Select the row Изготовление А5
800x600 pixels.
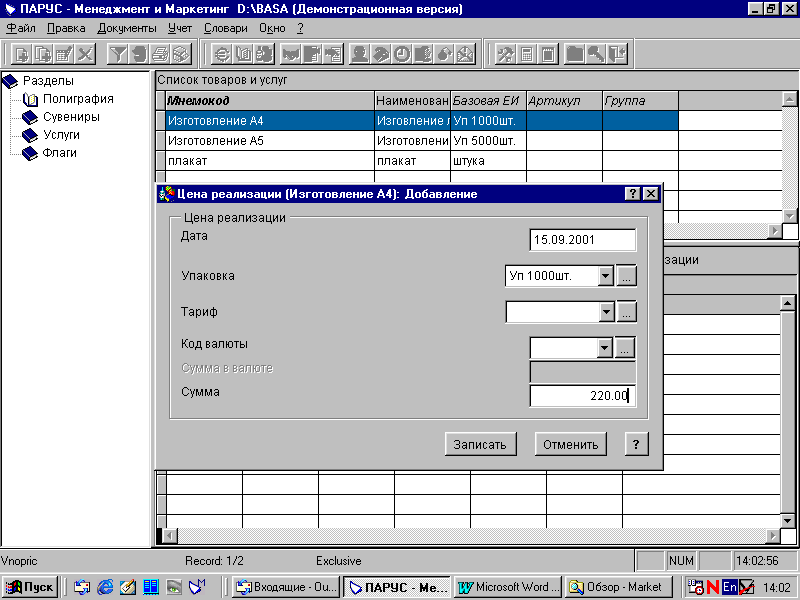click(422, 141)
